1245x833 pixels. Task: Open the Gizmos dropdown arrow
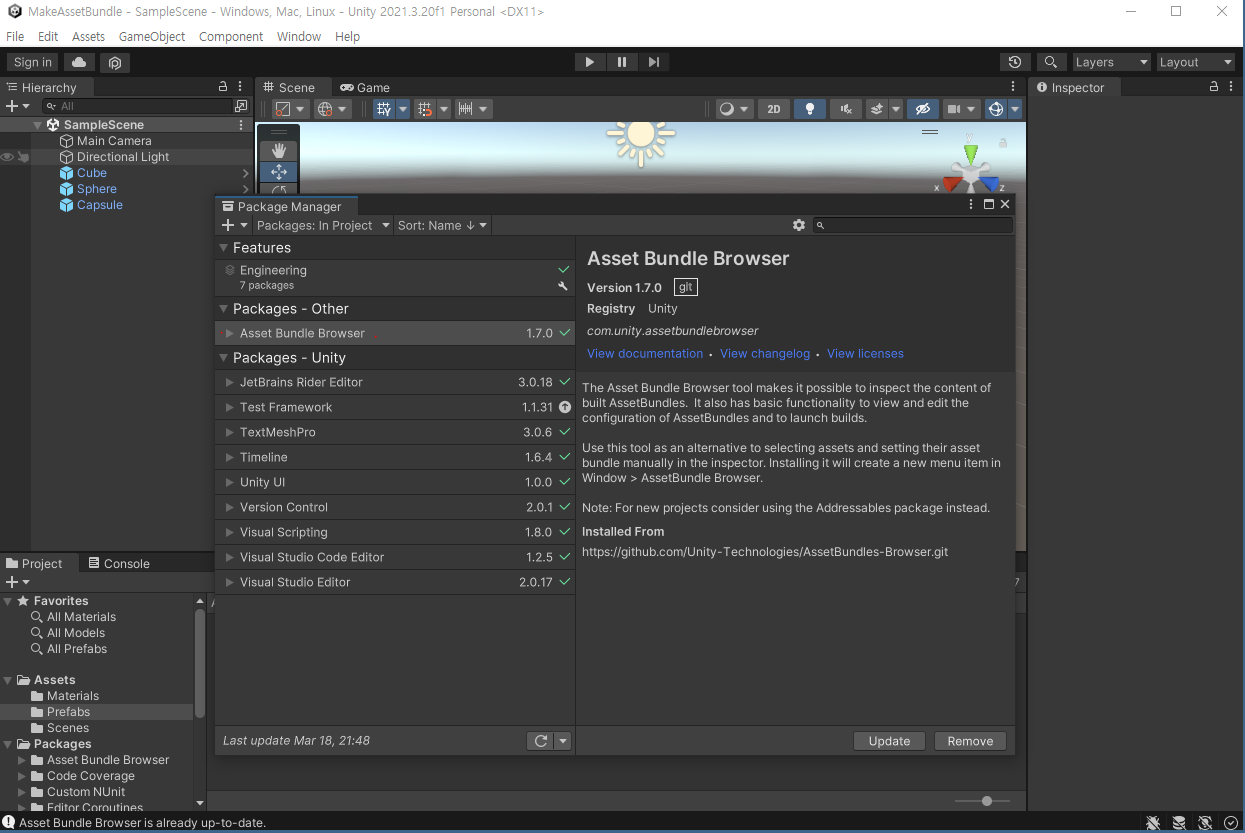[1015, 109]
